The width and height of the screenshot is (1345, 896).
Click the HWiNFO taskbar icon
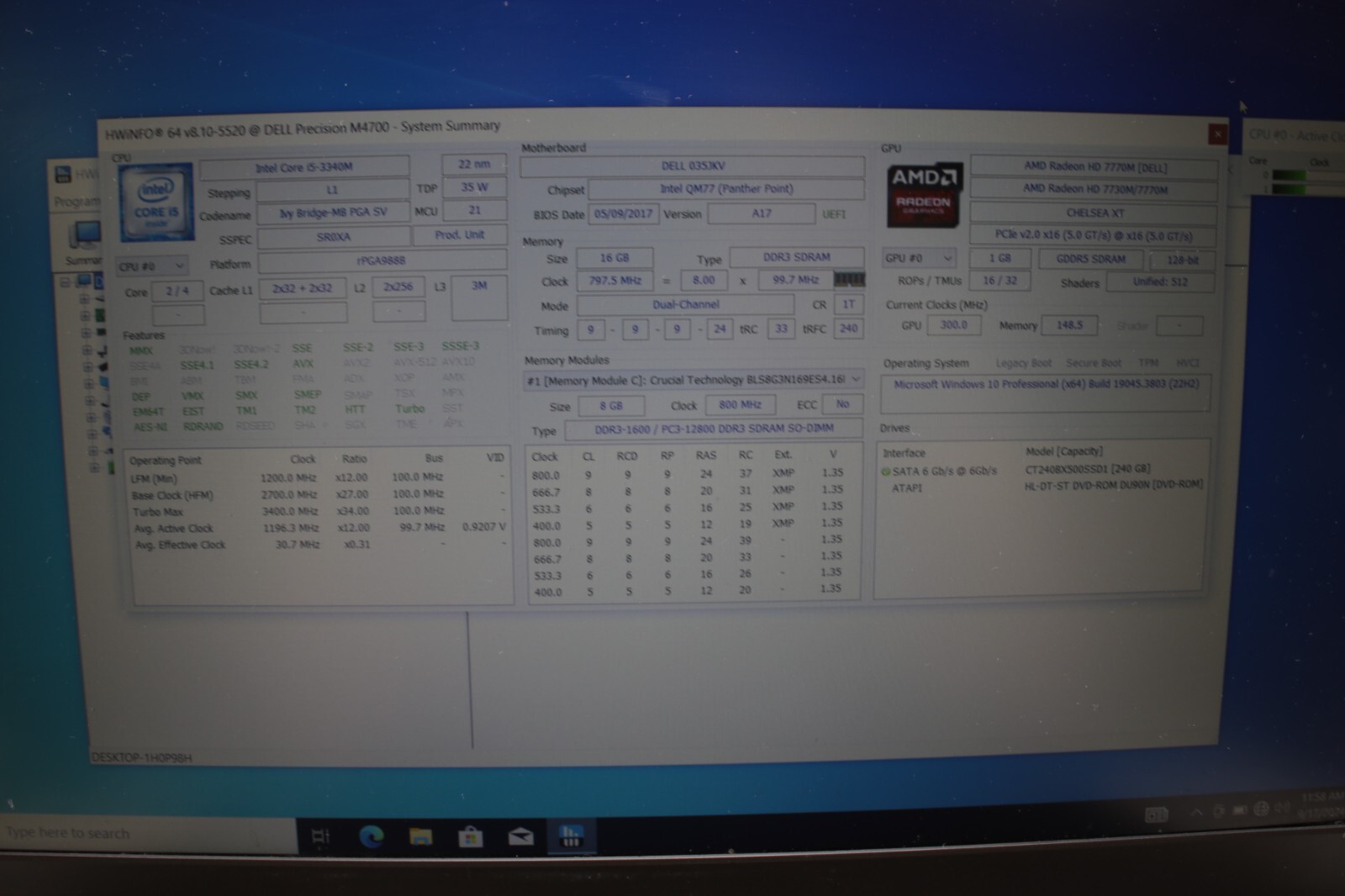[x=571, y=836]
